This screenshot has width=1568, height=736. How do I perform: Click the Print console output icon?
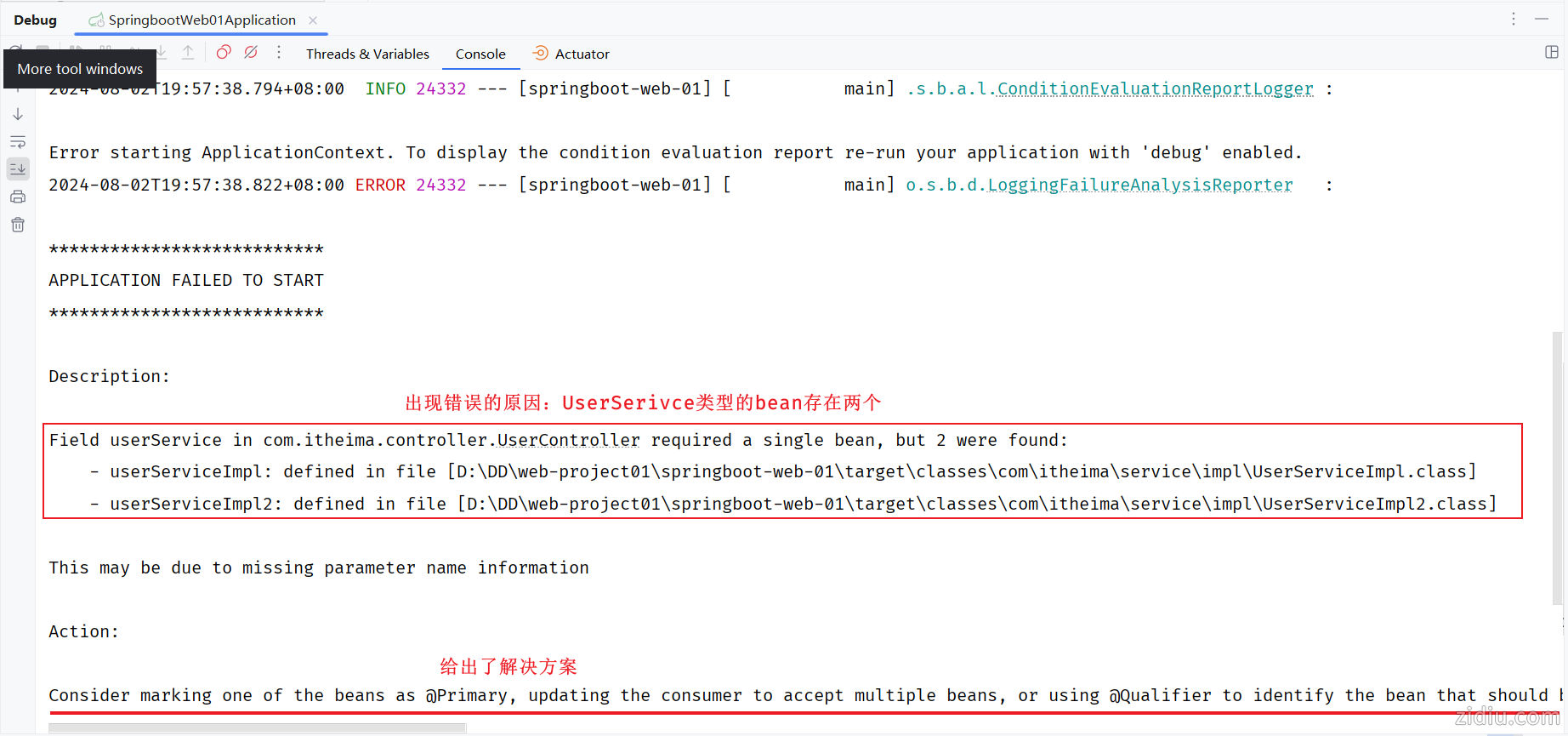click(18, 197)
